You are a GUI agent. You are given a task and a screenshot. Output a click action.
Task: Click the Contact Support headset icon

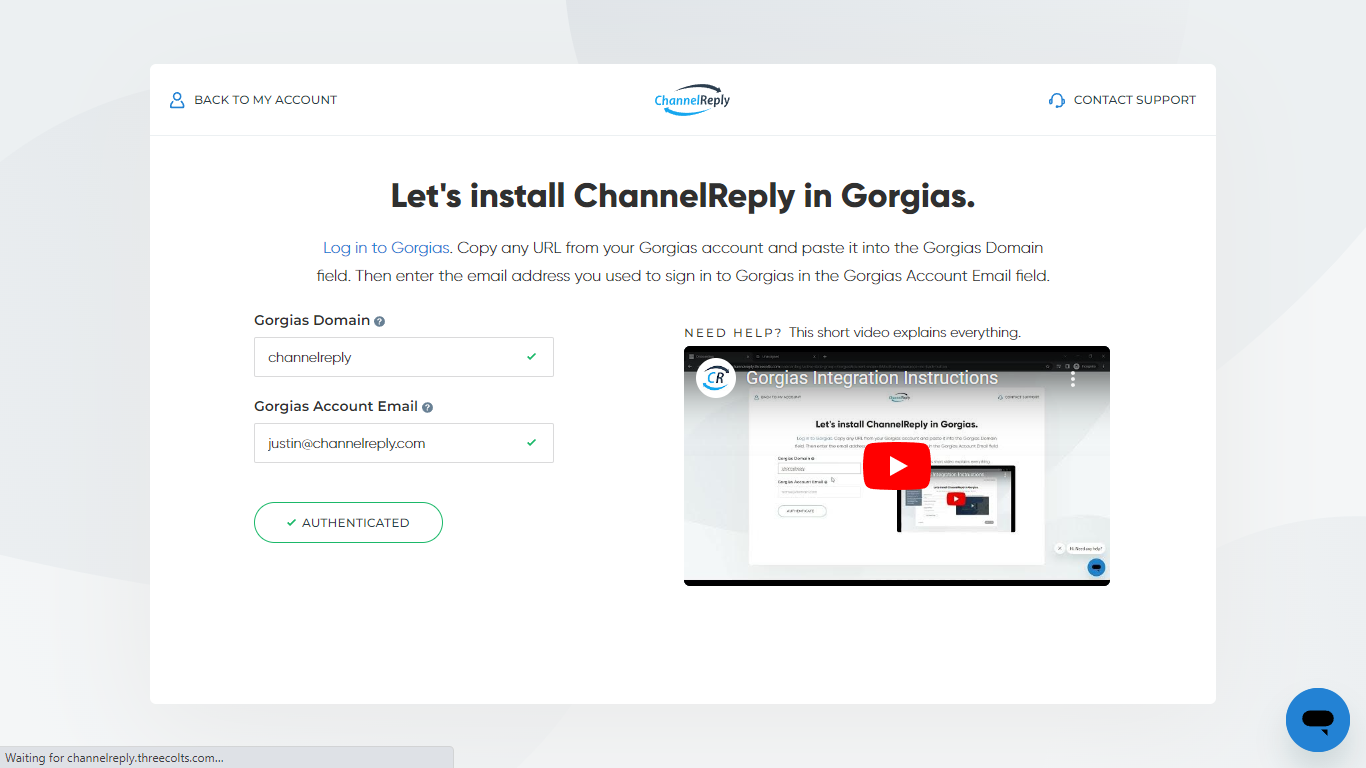coord(1057,100)
